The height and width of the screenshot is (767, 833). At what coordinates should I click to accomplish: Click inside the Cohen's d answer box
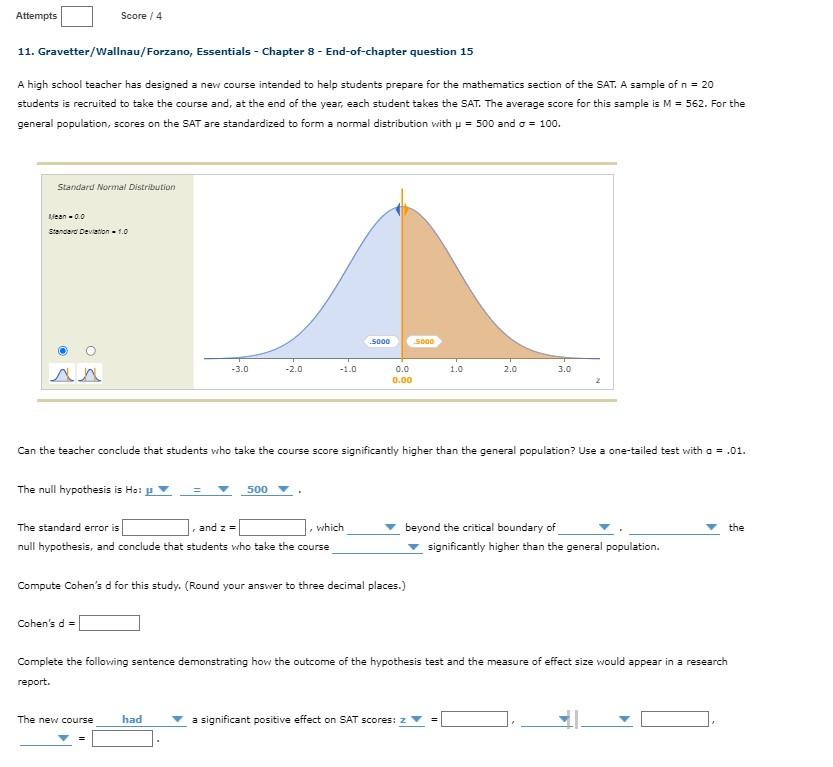[x=110, y=621]
